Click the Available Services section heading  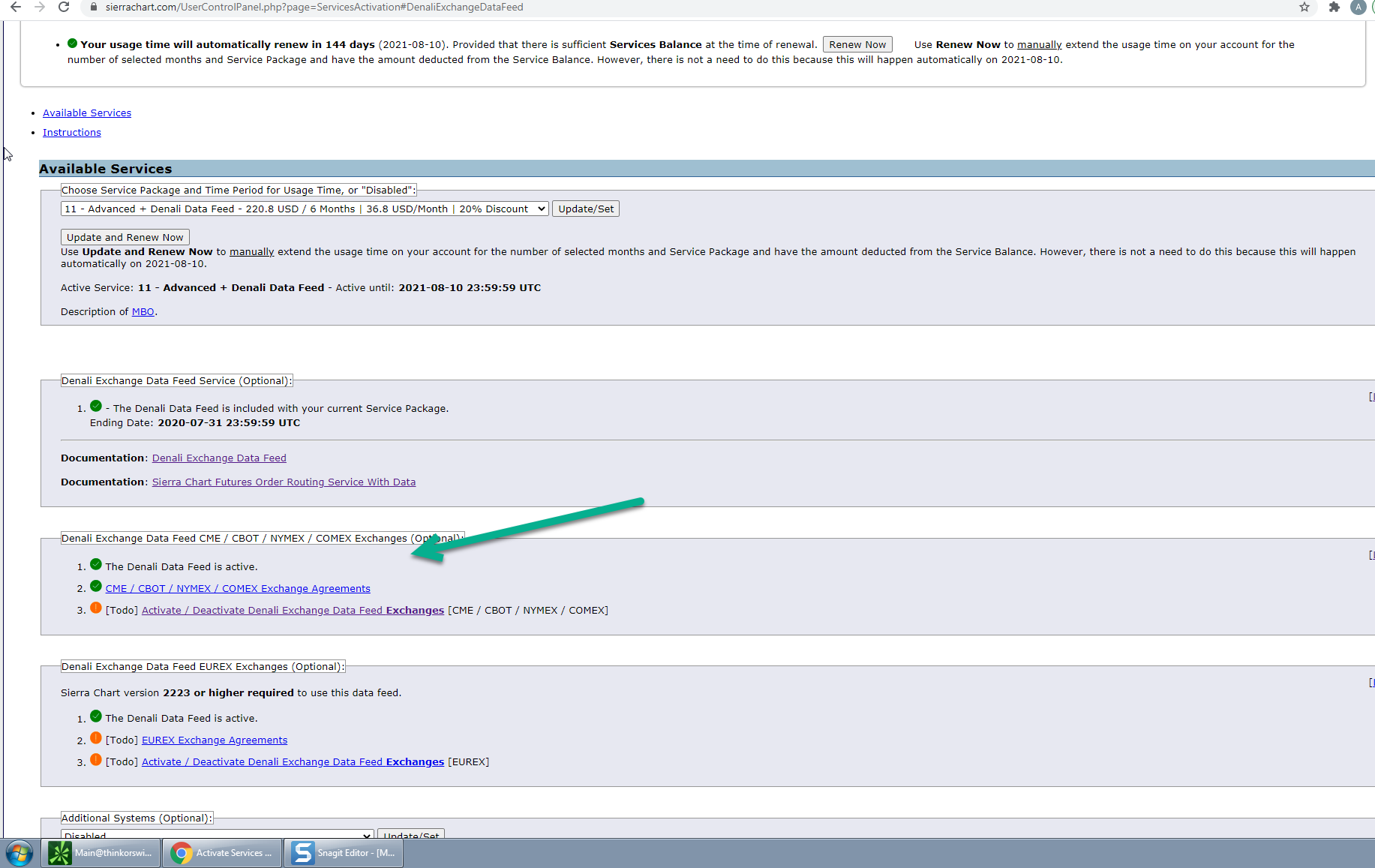(106, 169)
